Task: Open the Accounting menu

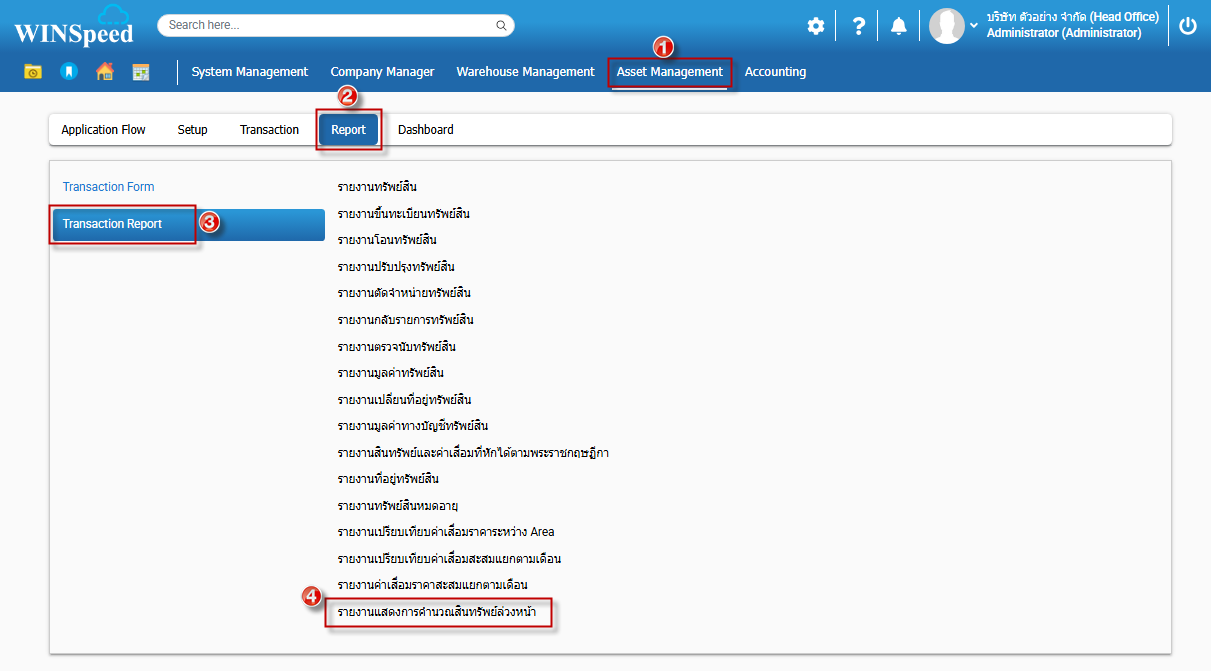Action: [775, 72]
